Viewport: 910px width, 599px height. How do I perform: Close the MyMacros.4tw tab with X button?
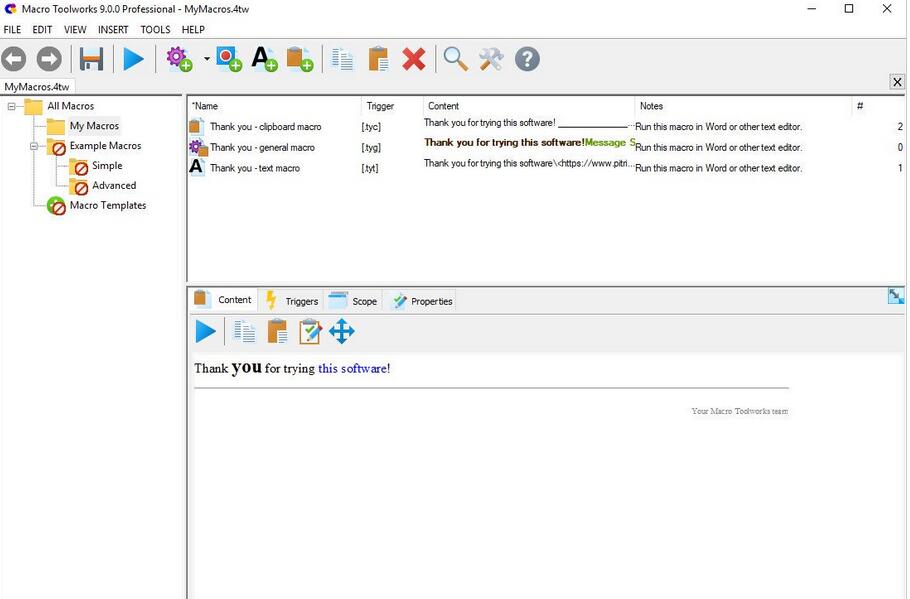[897, 82]
